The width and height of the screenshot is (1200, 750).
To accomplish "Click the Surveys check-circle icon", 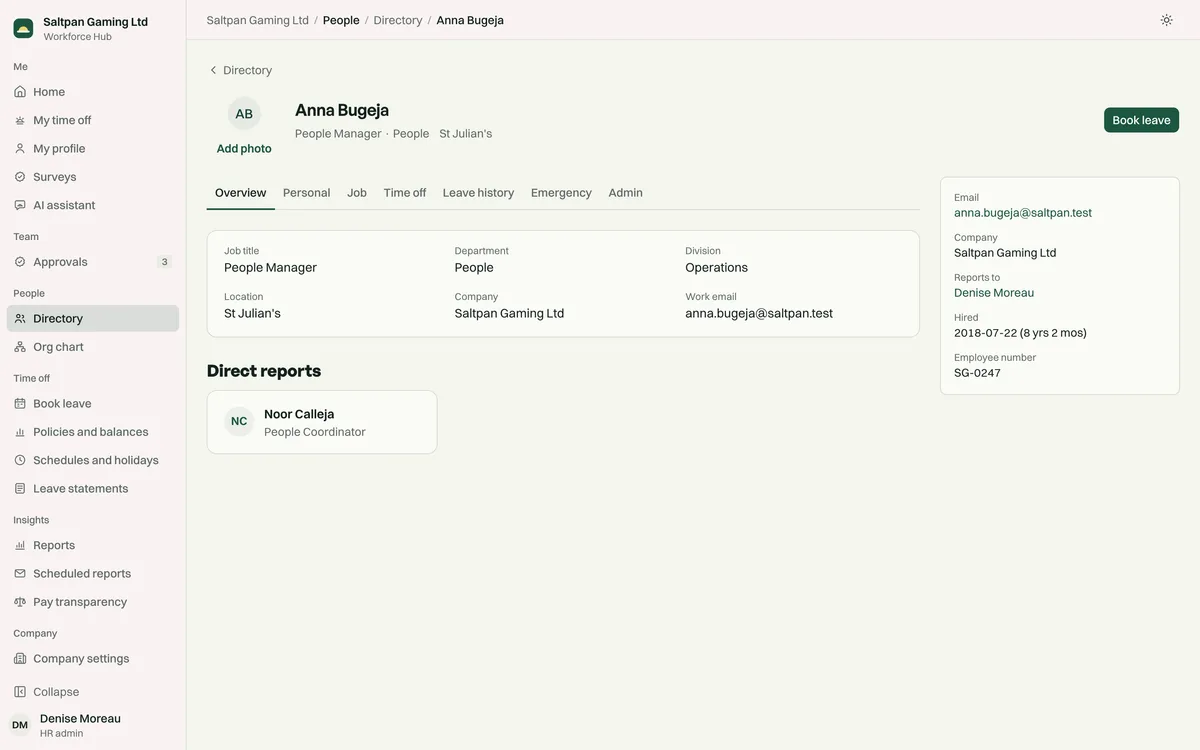I will pos(20,177).
